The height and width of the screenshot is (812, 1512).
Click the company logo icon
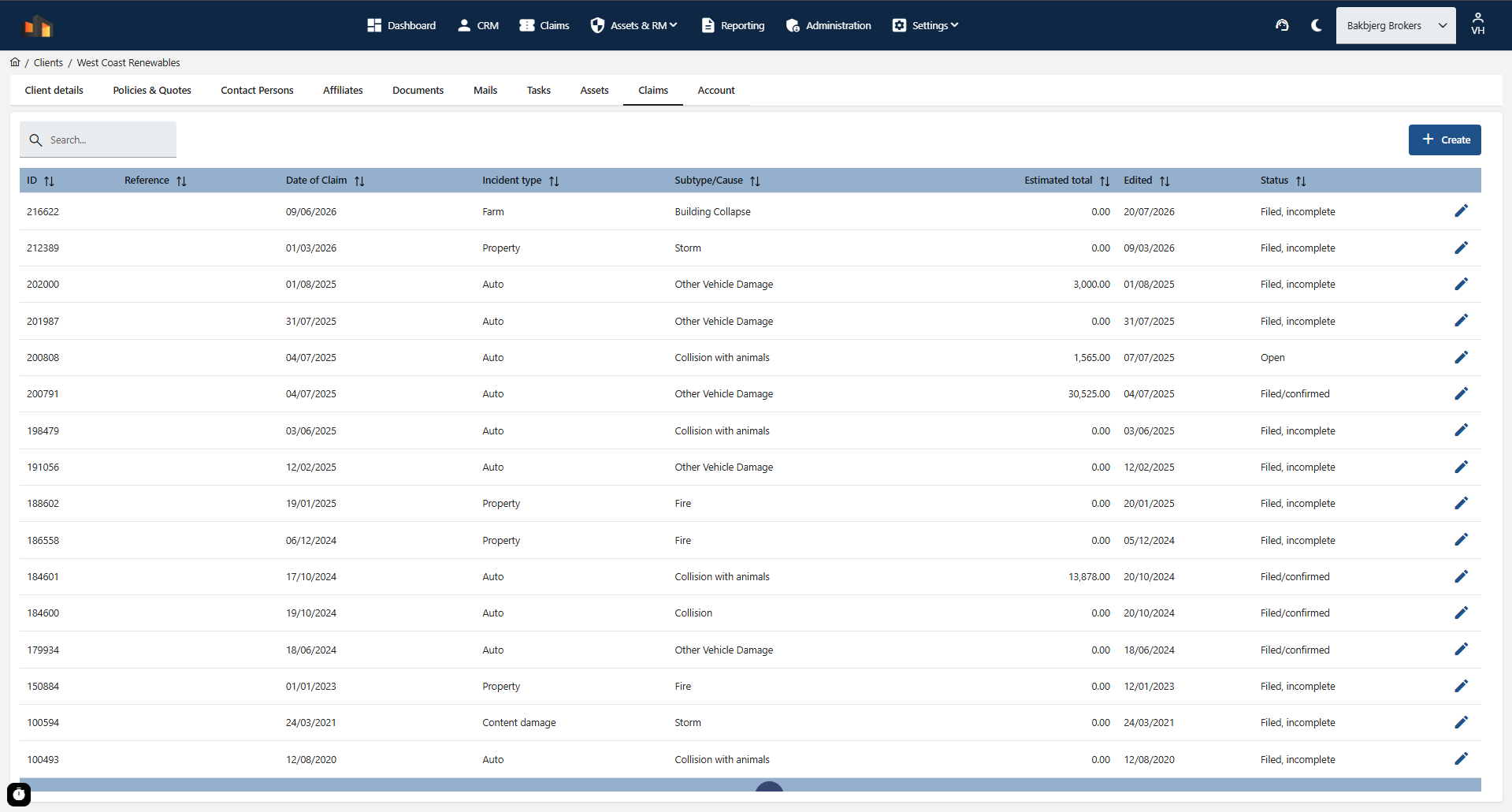coord(37,26)
